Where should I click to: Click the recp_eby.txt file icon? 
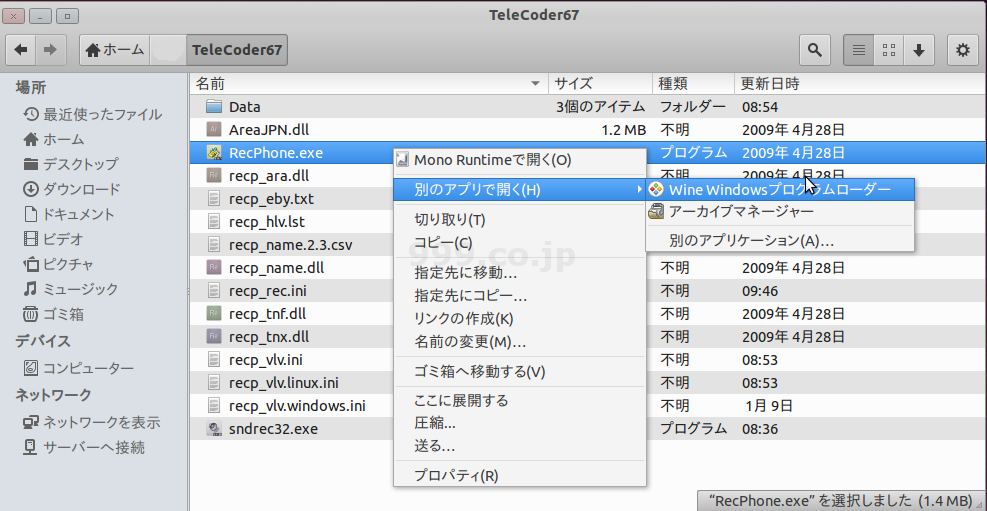pyautogui.click(x=215, y=199)
